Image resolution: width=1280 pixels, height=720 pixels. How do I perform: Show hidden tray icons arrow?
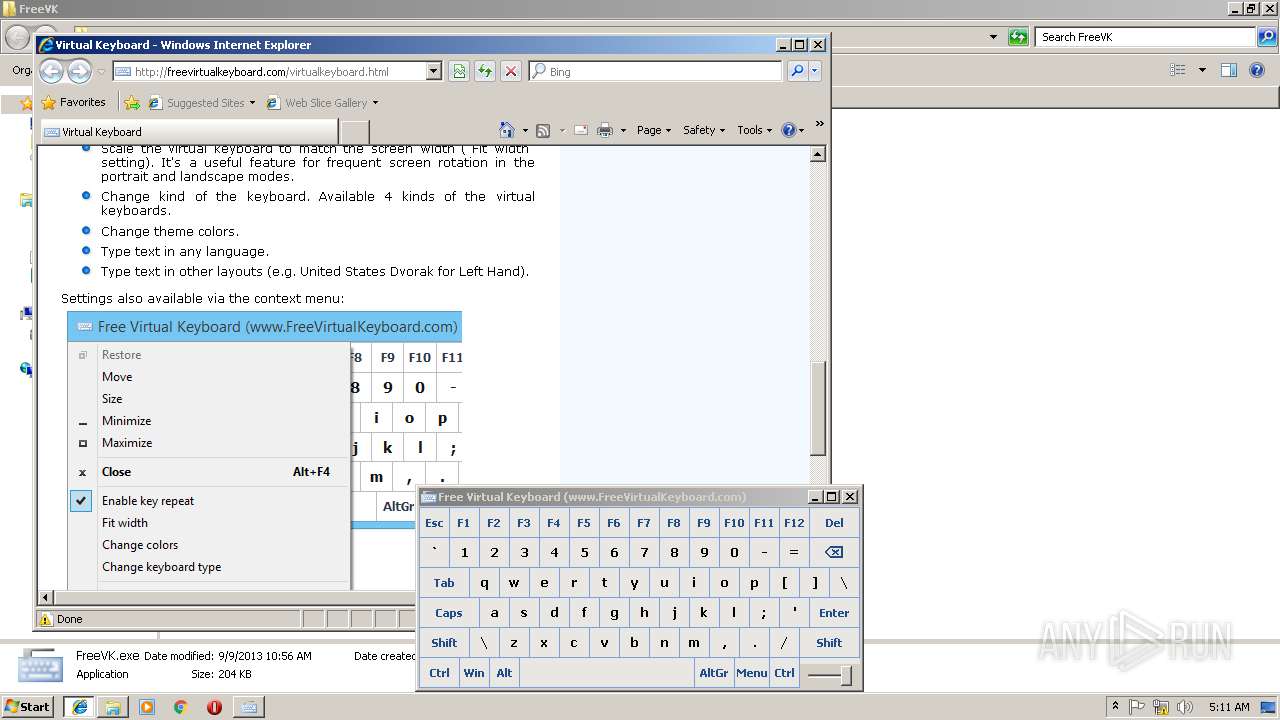1115,707
